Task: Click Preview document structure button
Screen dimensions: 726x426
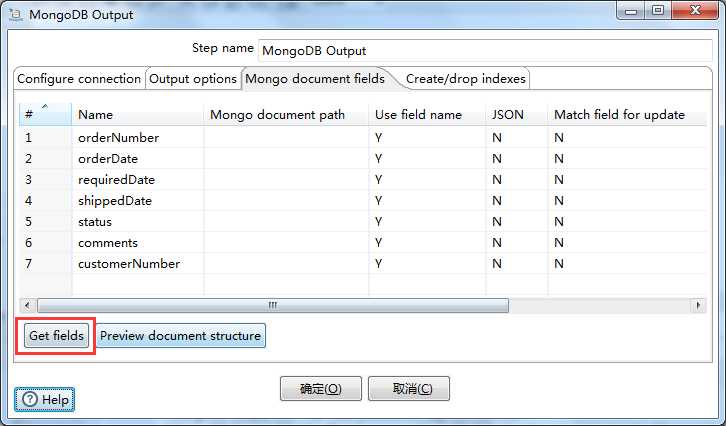Action: pos(181,336)
